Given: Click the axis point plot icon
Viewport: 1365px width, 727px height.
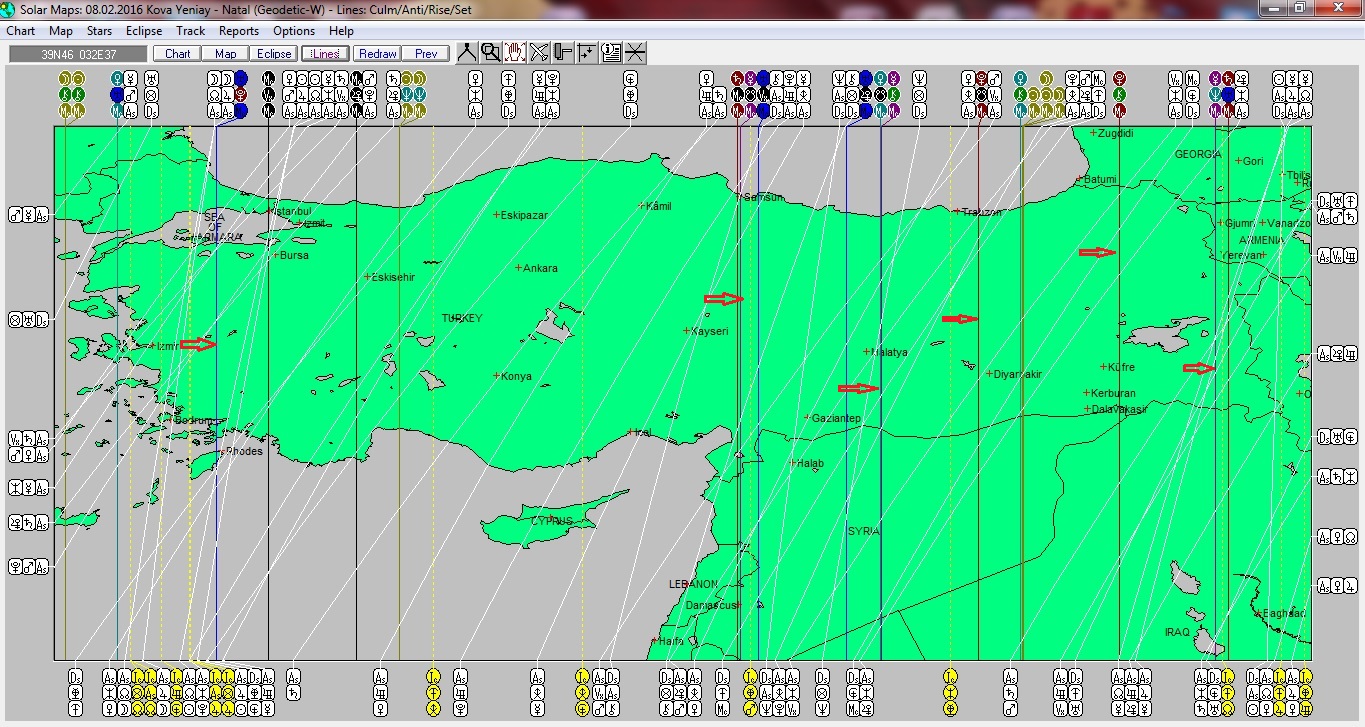Looking at the screenshot, I should pos(587,53).
